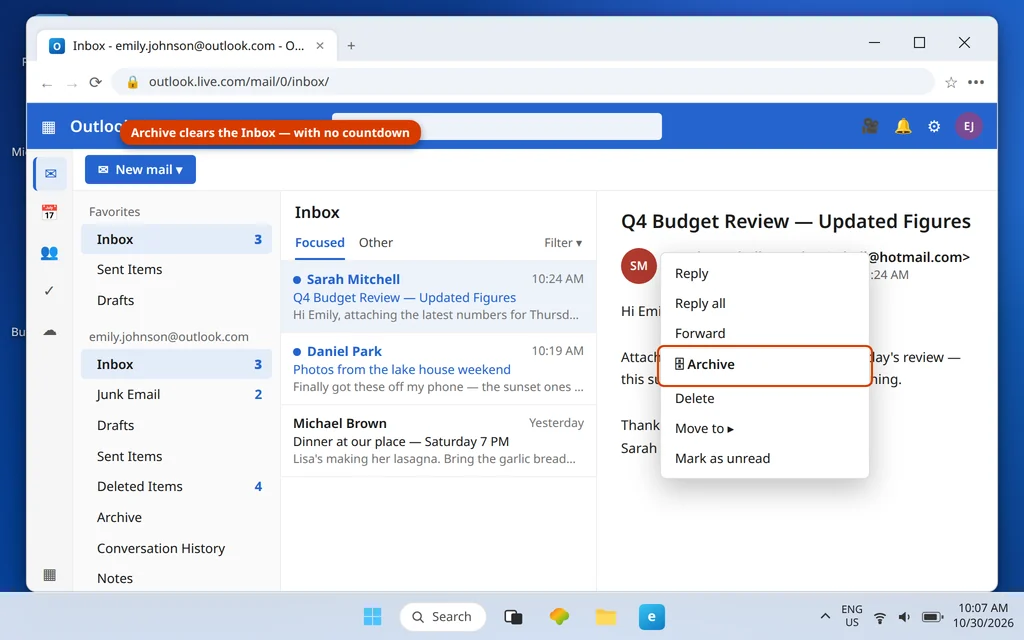1024x640 pixels.
Task: Open the Calendar icon in sidebar
Action: 49,212
